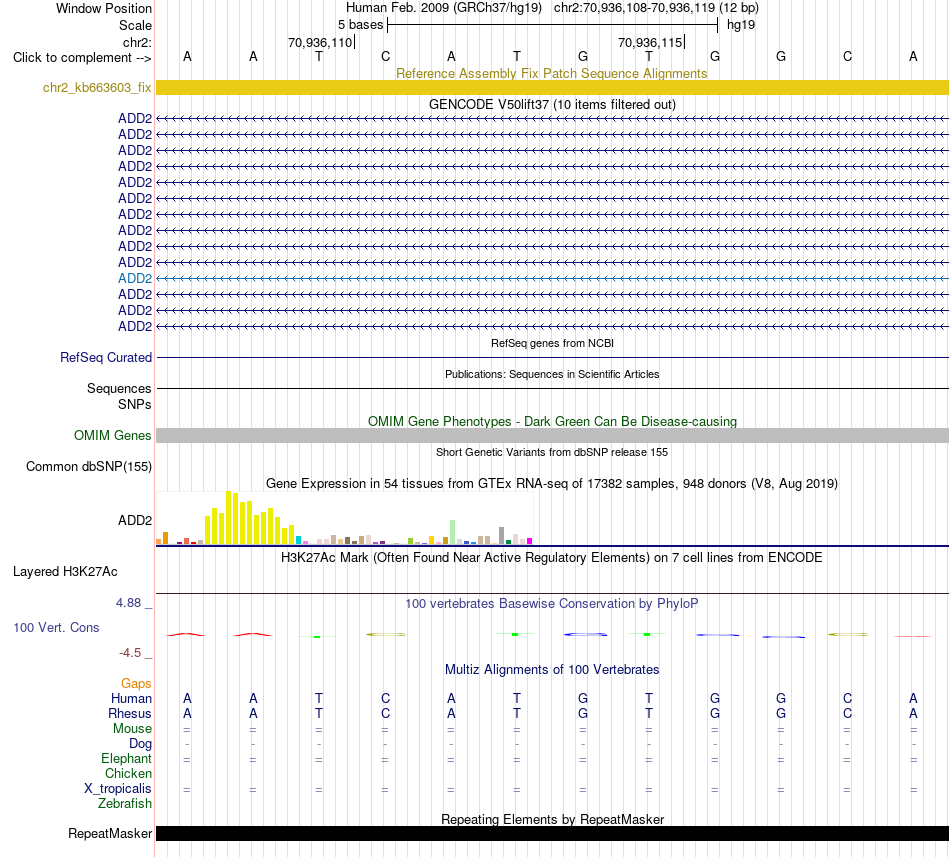The height and width of the screenshot is (857, 950).
Task: Select the Scale track label
Action: coord(135,25)
